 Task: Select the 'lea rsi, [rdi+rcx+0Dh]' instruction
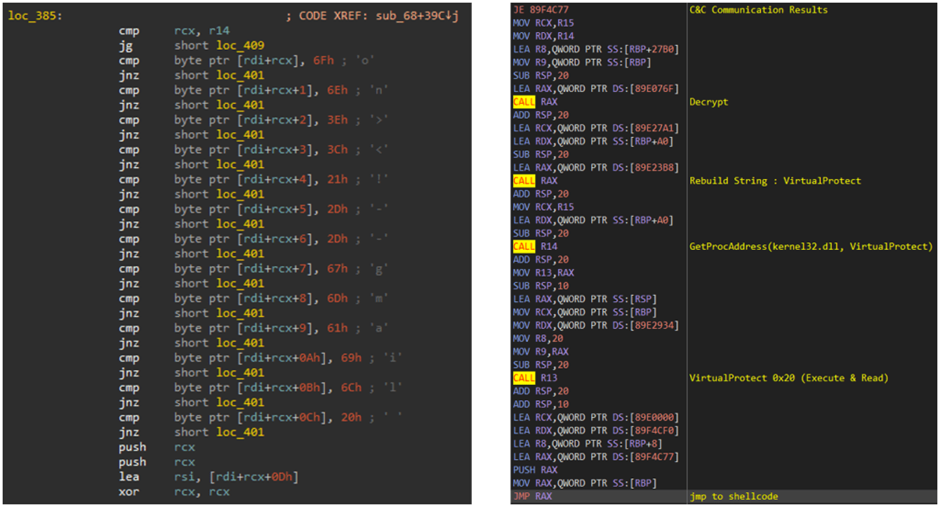(208, 477)
